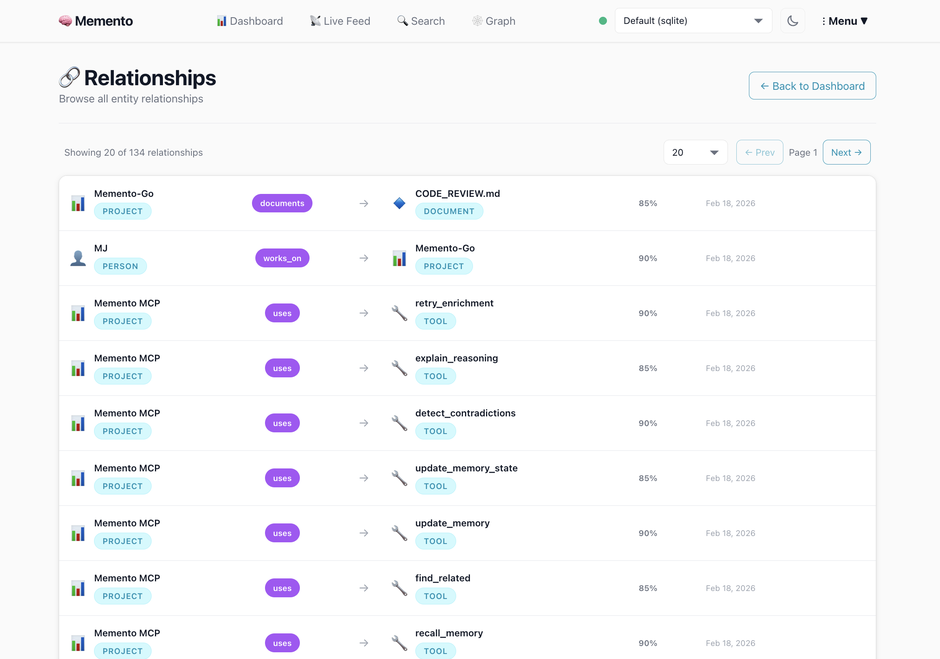Screen dimensions: 940x659
Task: Click the person icon next to MJ
Action: pyautogui.click(x=78, y=258)
